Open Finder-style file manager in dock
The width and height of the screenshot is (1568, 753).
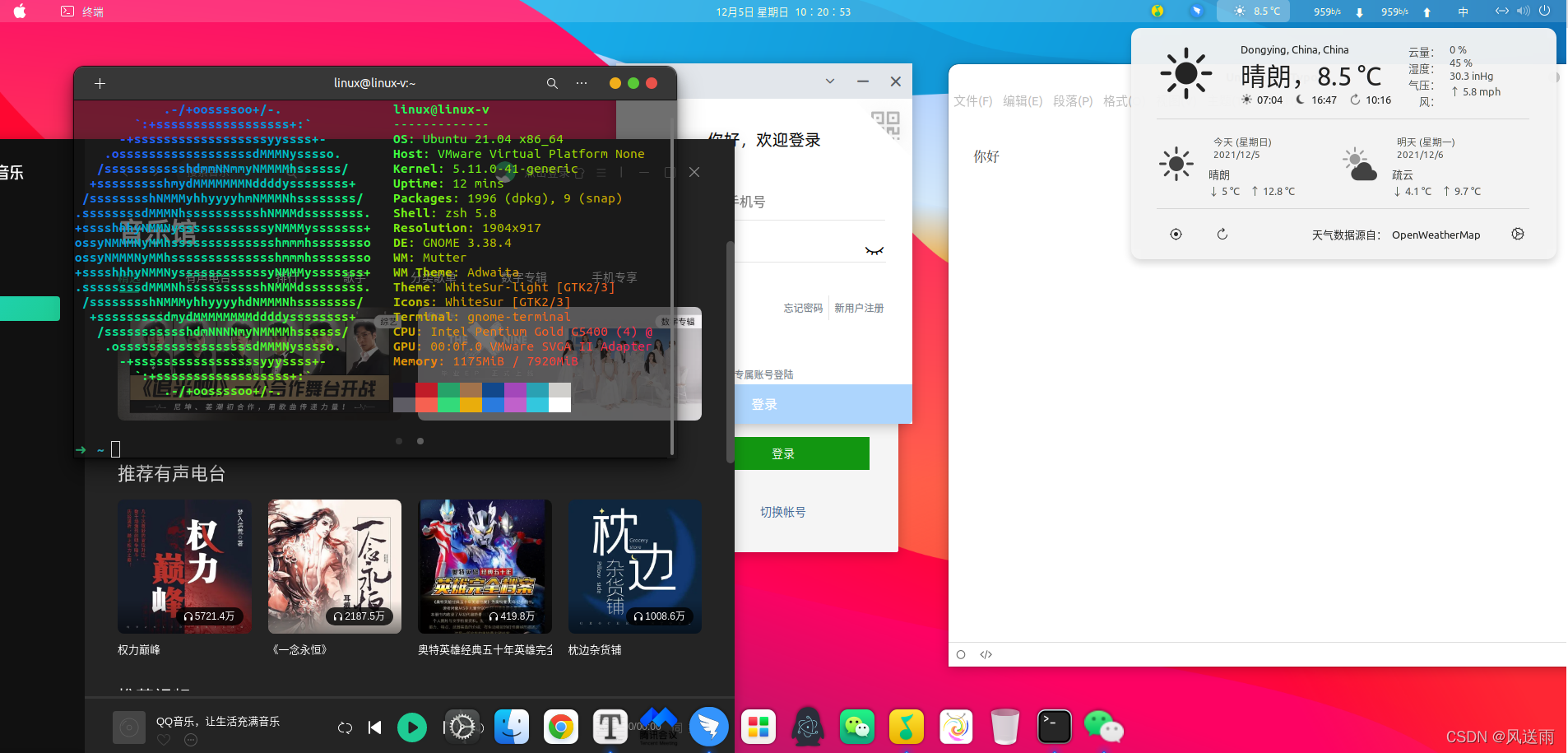click(x=512, y=727)
